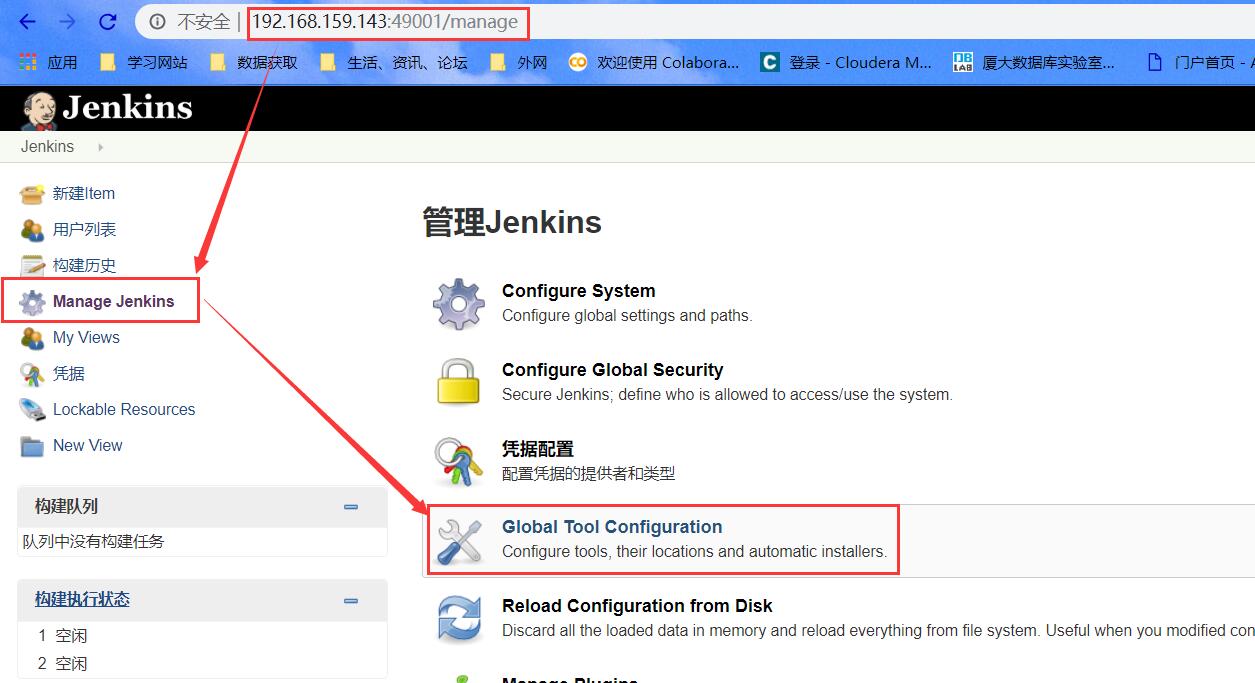Open 用户列表 in sidebar
Viewport: 1255px width, 683px height.
coord(84,230)
